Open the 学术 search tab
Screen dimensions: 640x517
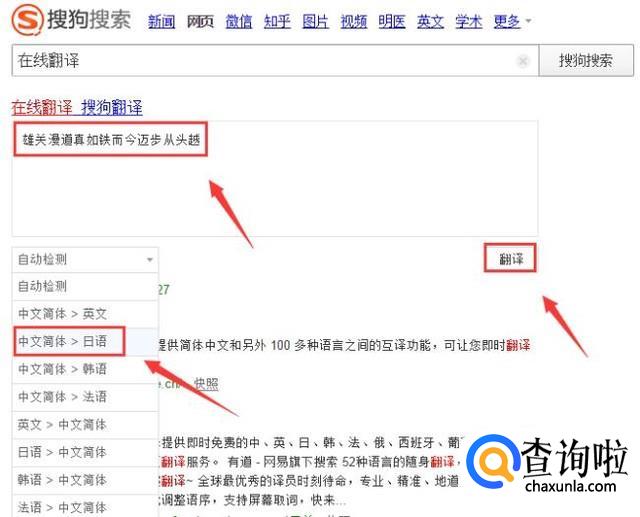tap(469, 22)
